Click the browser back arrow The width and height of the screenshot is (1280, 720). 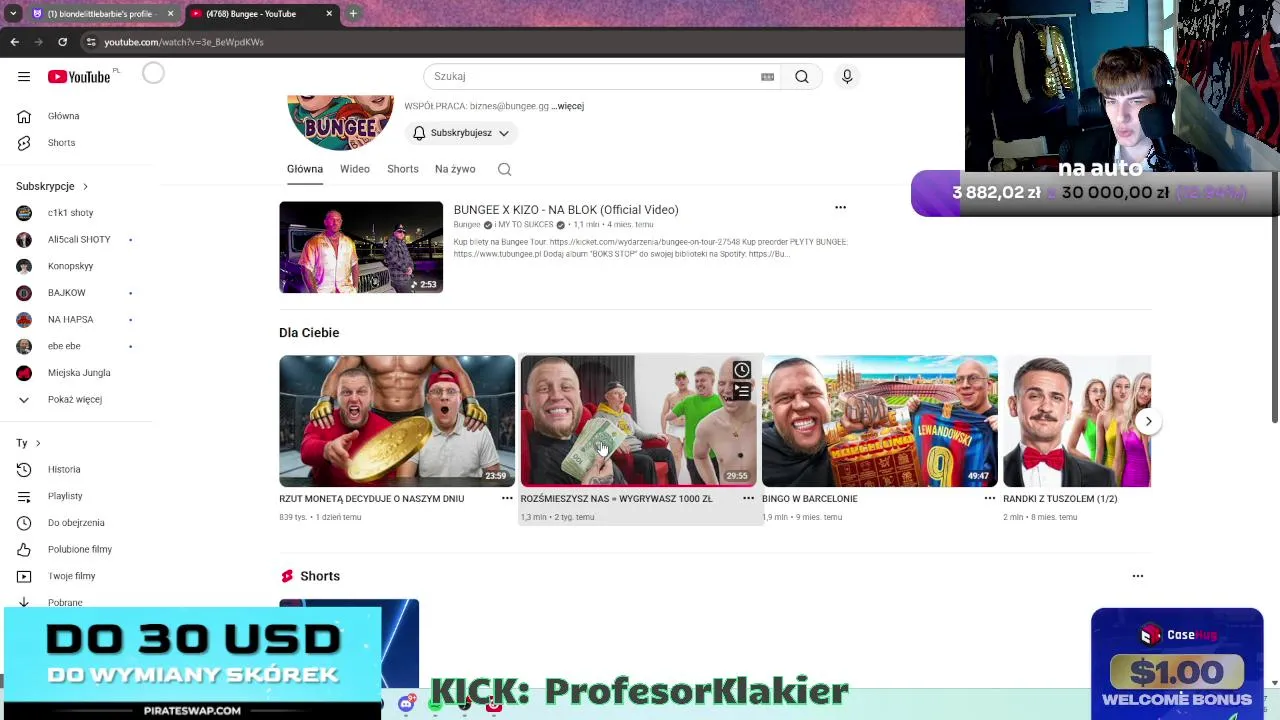pos(14,42)
